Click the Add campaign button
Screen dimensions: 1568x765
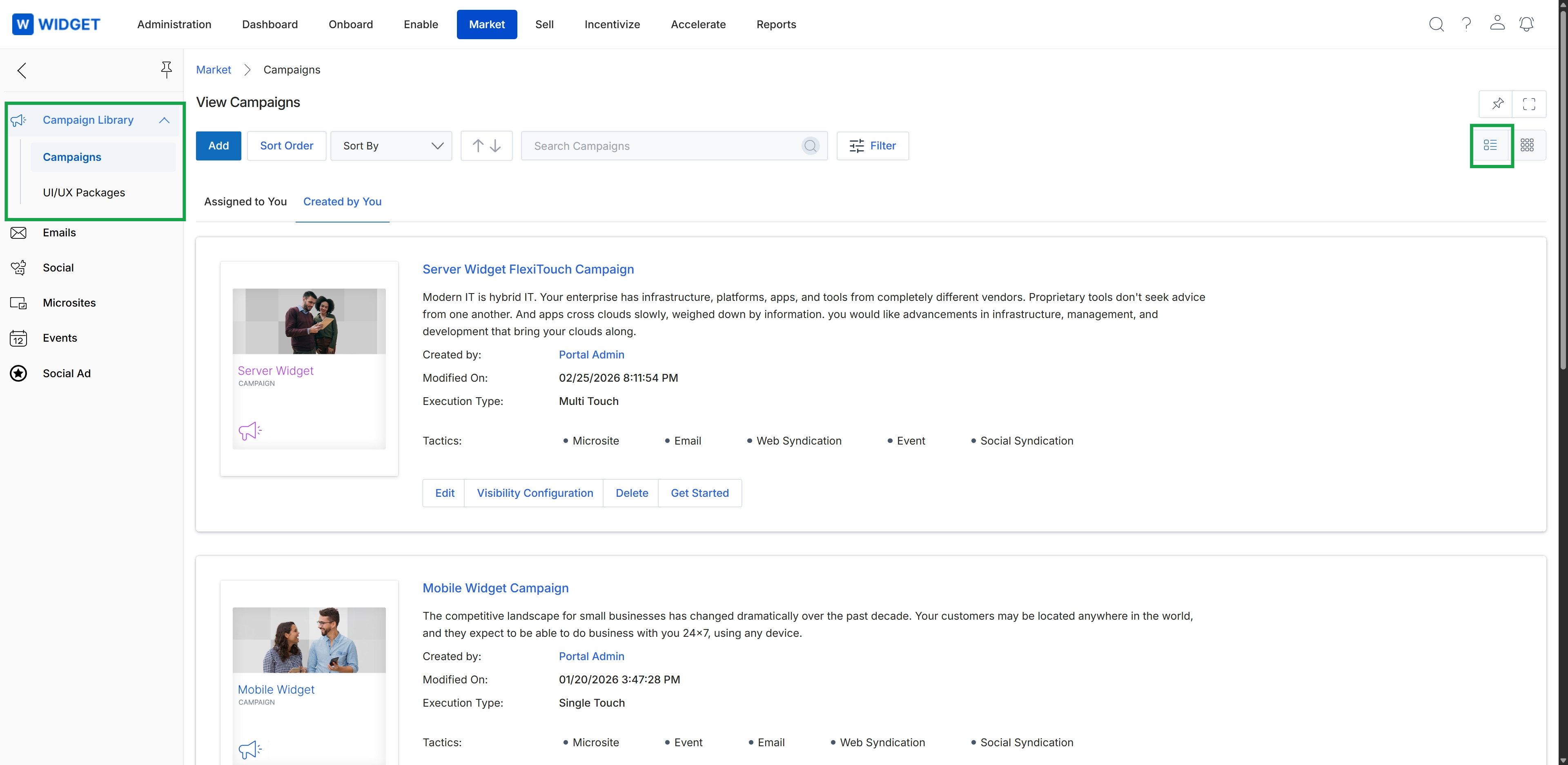coord(218,146)
